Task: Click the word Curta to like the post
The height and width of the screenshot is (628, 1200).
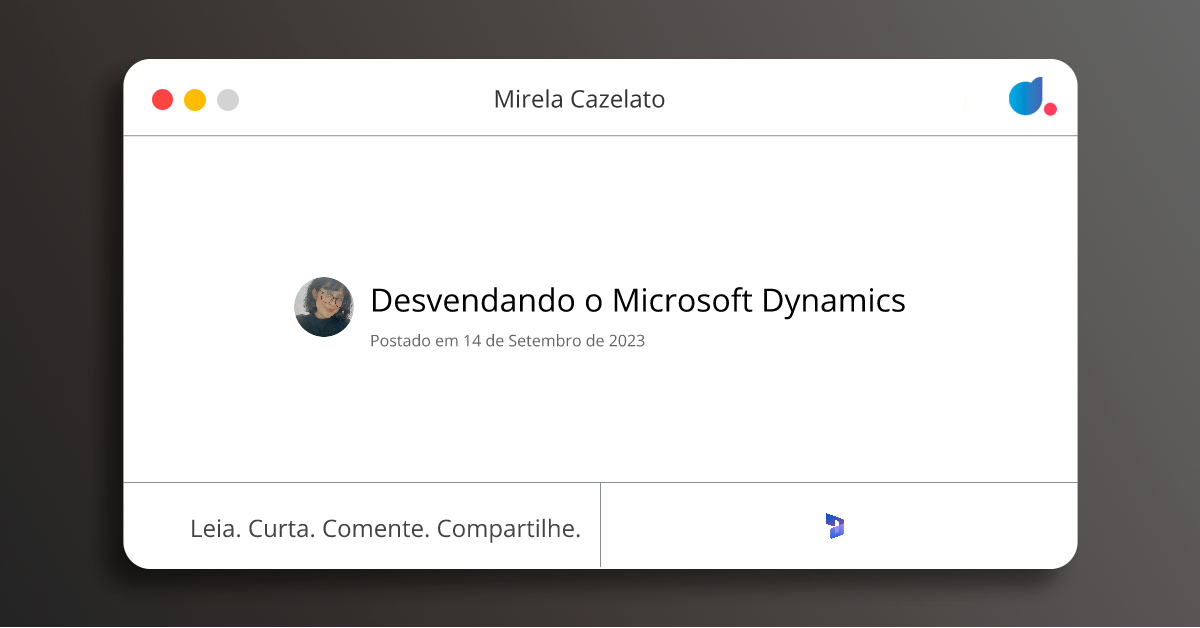Action: (281, 527)
